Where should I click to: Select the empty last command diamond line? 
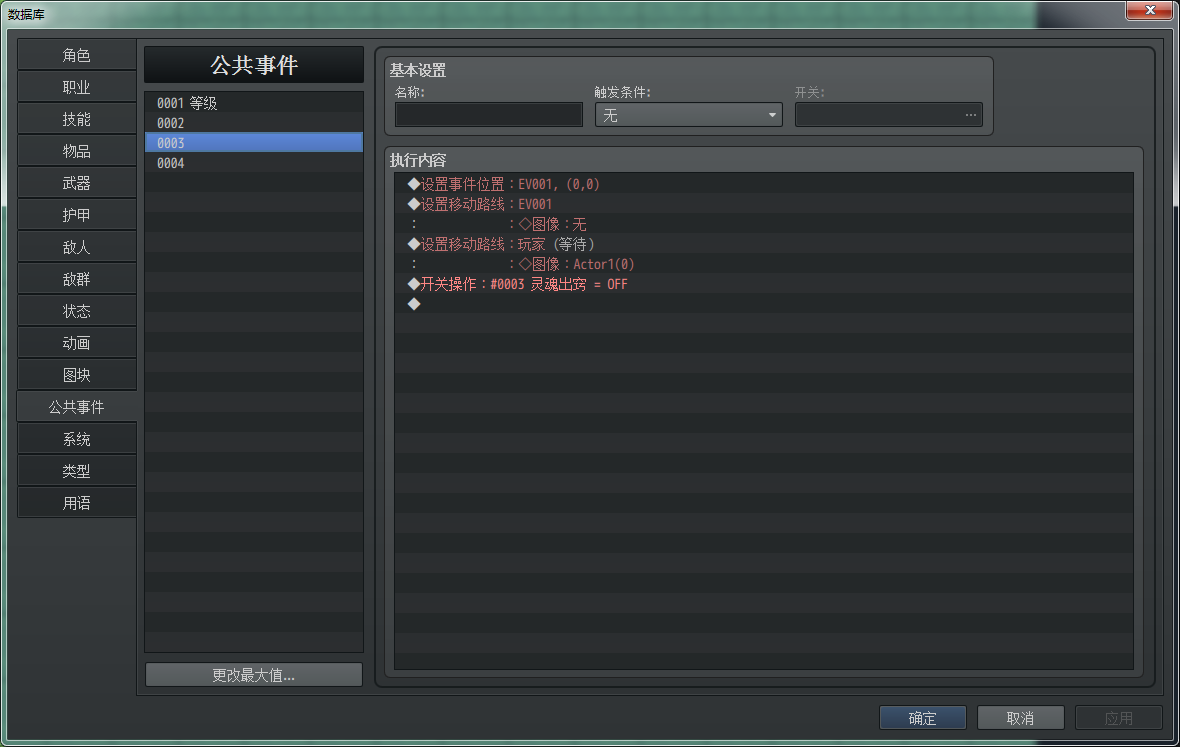tap(764, 304)
